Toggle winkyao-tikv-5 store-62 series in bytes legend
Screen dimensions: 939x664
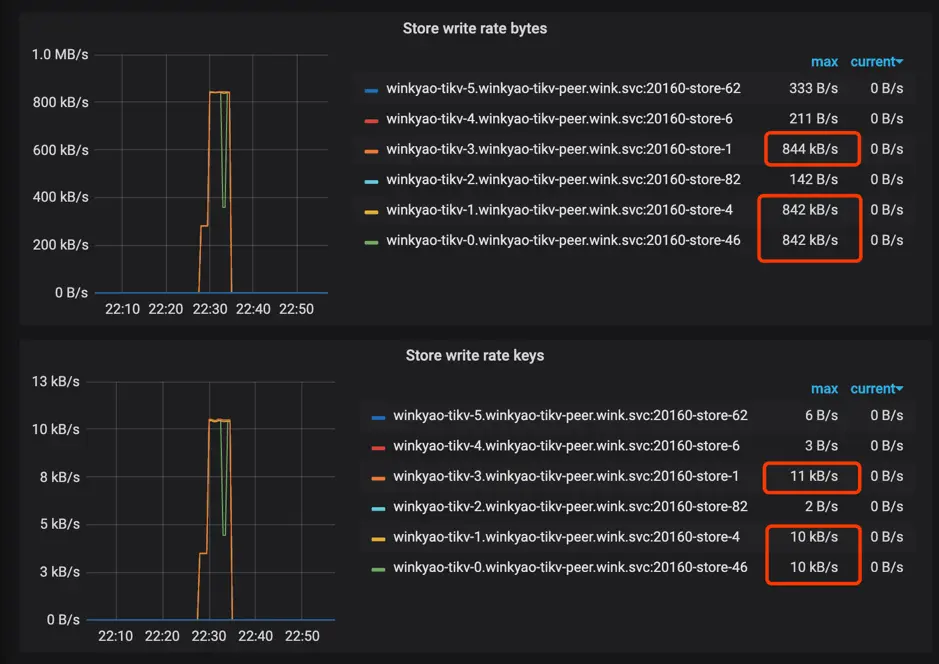(563, 88)
